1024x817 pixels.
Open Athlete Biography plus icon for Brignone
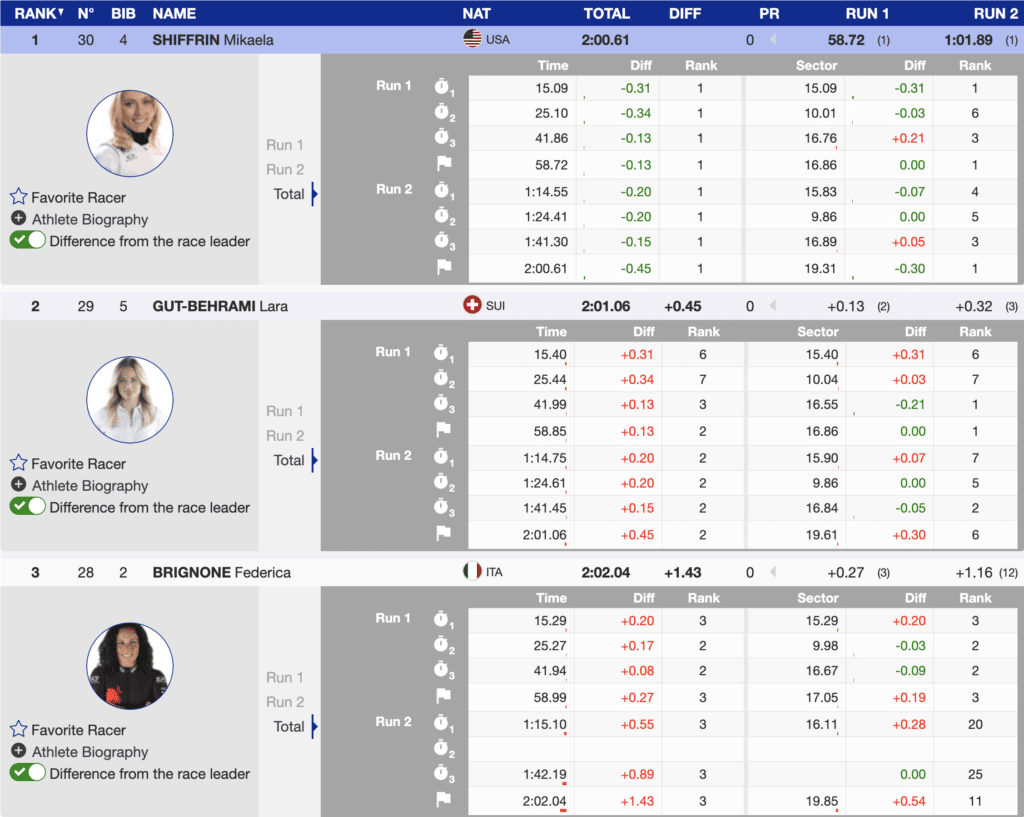(18, 752)
